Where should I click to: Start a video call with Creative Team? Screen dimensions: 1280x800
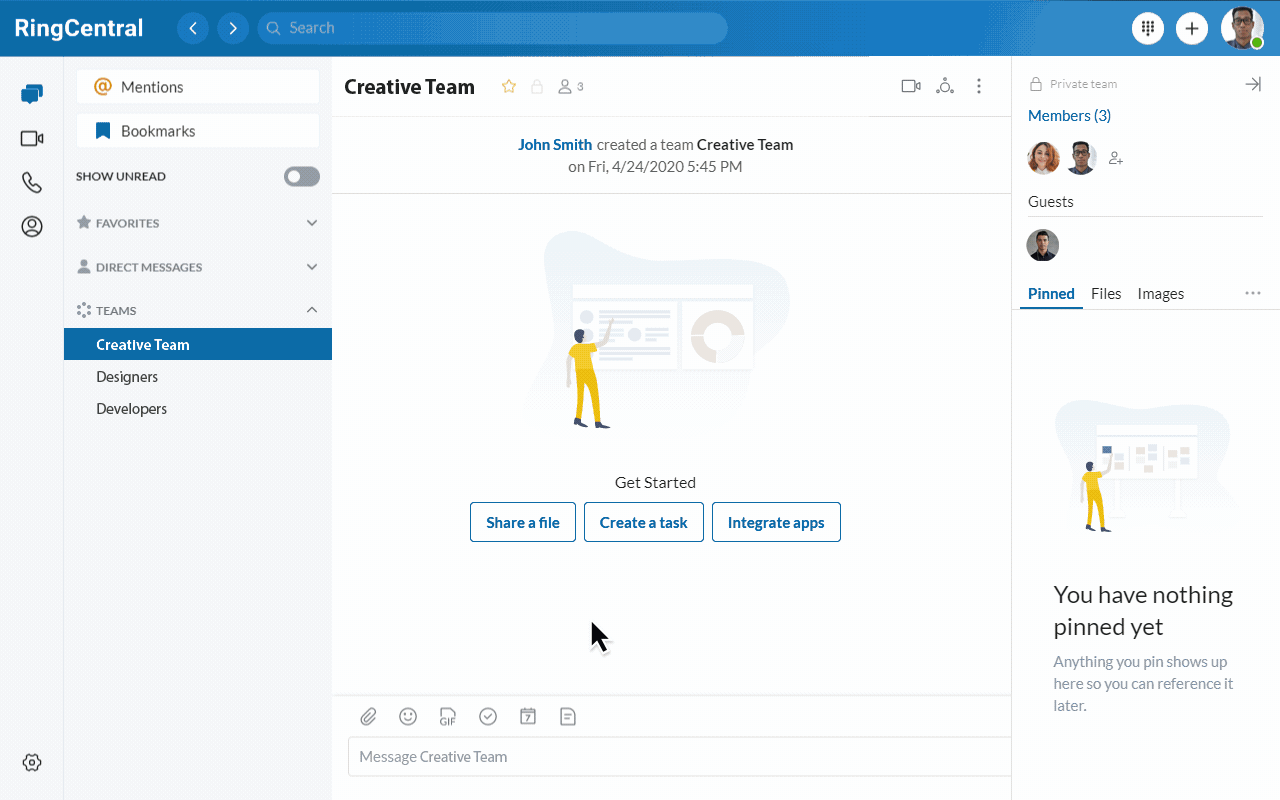[x=910, y=87]
